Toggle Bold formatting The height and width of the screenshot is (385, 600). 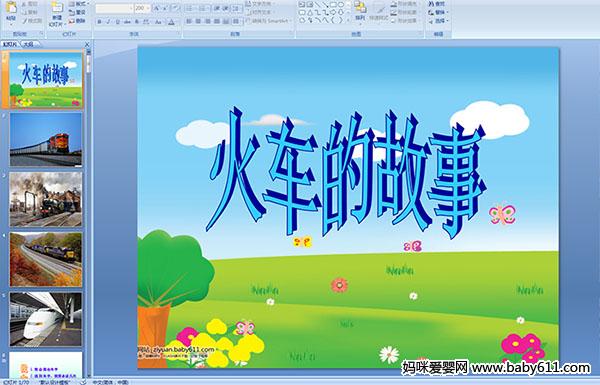99,22
